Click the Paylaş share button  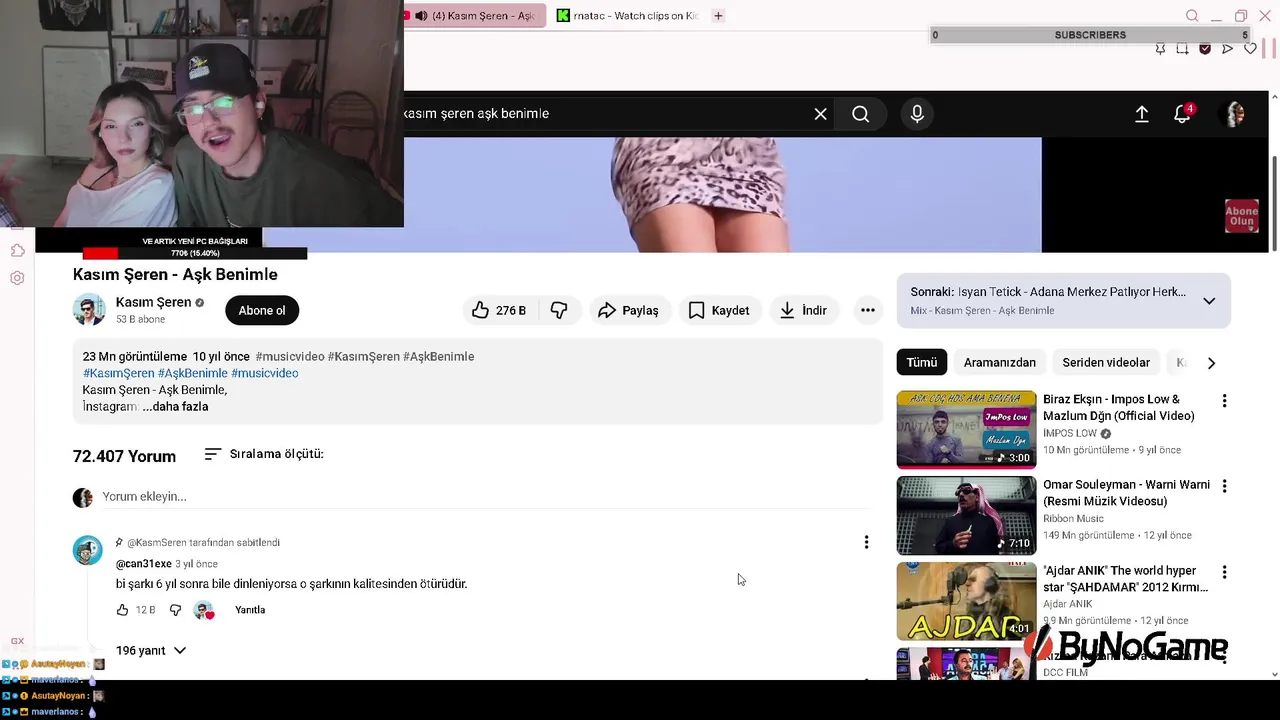pos(628,310)
